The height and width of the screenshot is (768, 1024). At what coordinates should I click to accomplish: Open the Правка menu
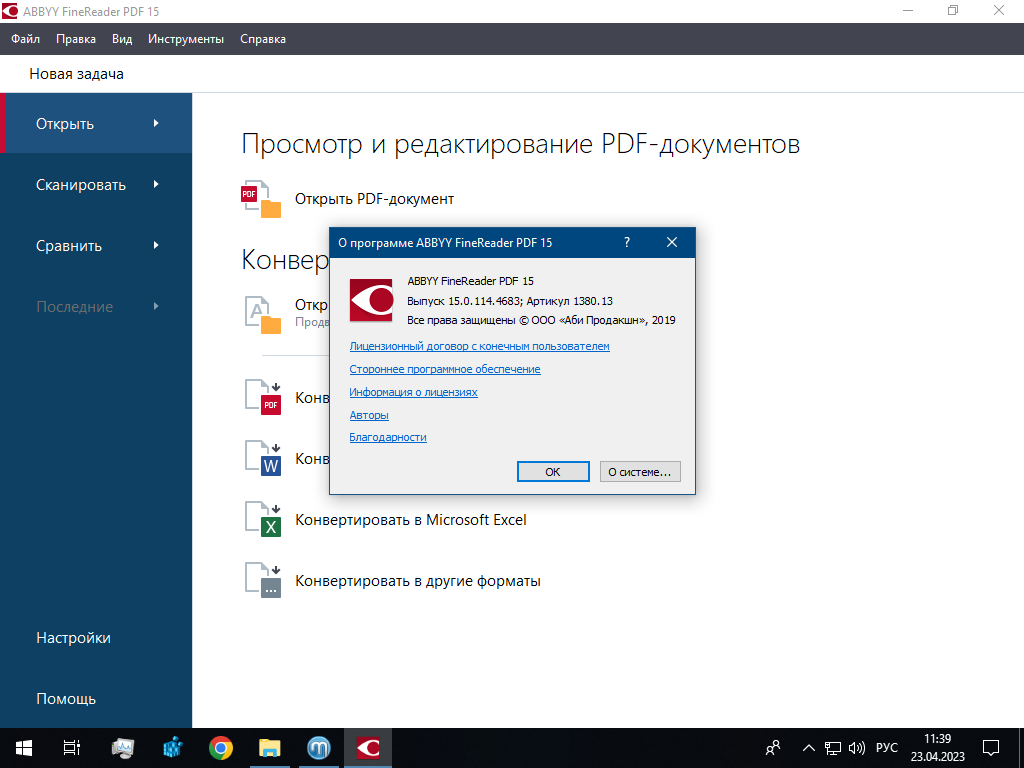pos(76,39)
